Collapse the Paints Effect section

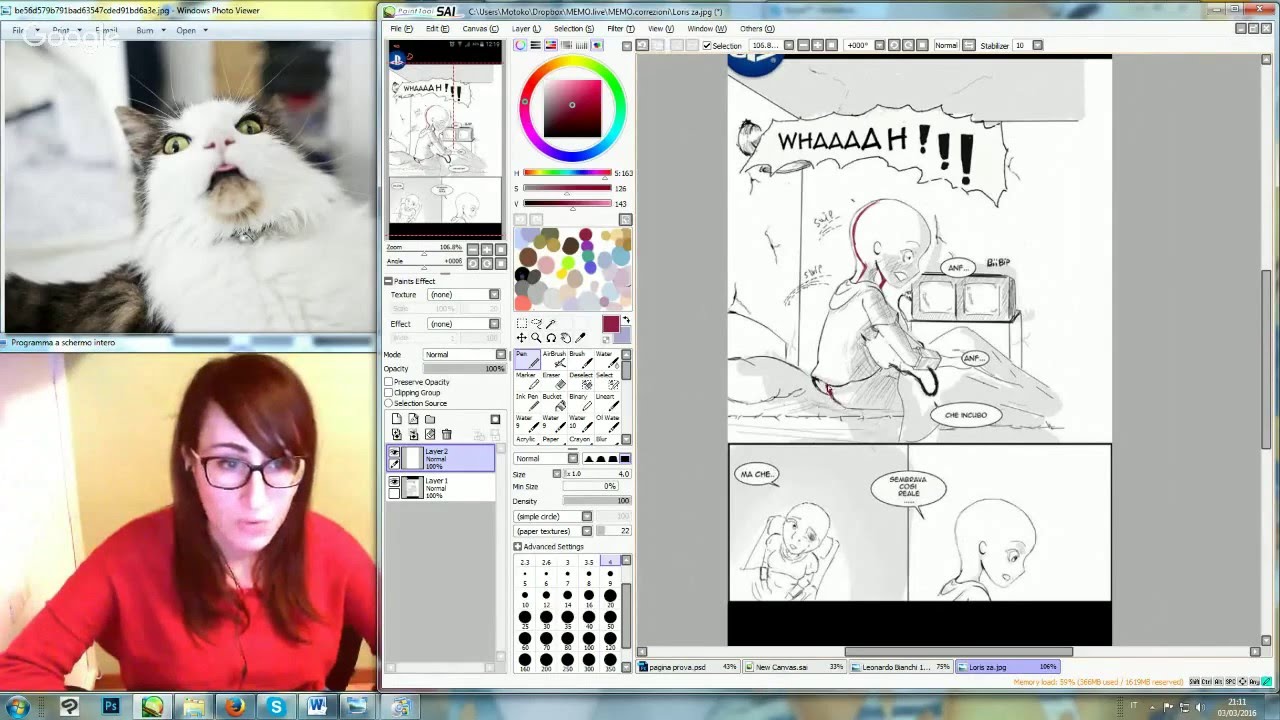pyautogui.click(x=388, y=281)
